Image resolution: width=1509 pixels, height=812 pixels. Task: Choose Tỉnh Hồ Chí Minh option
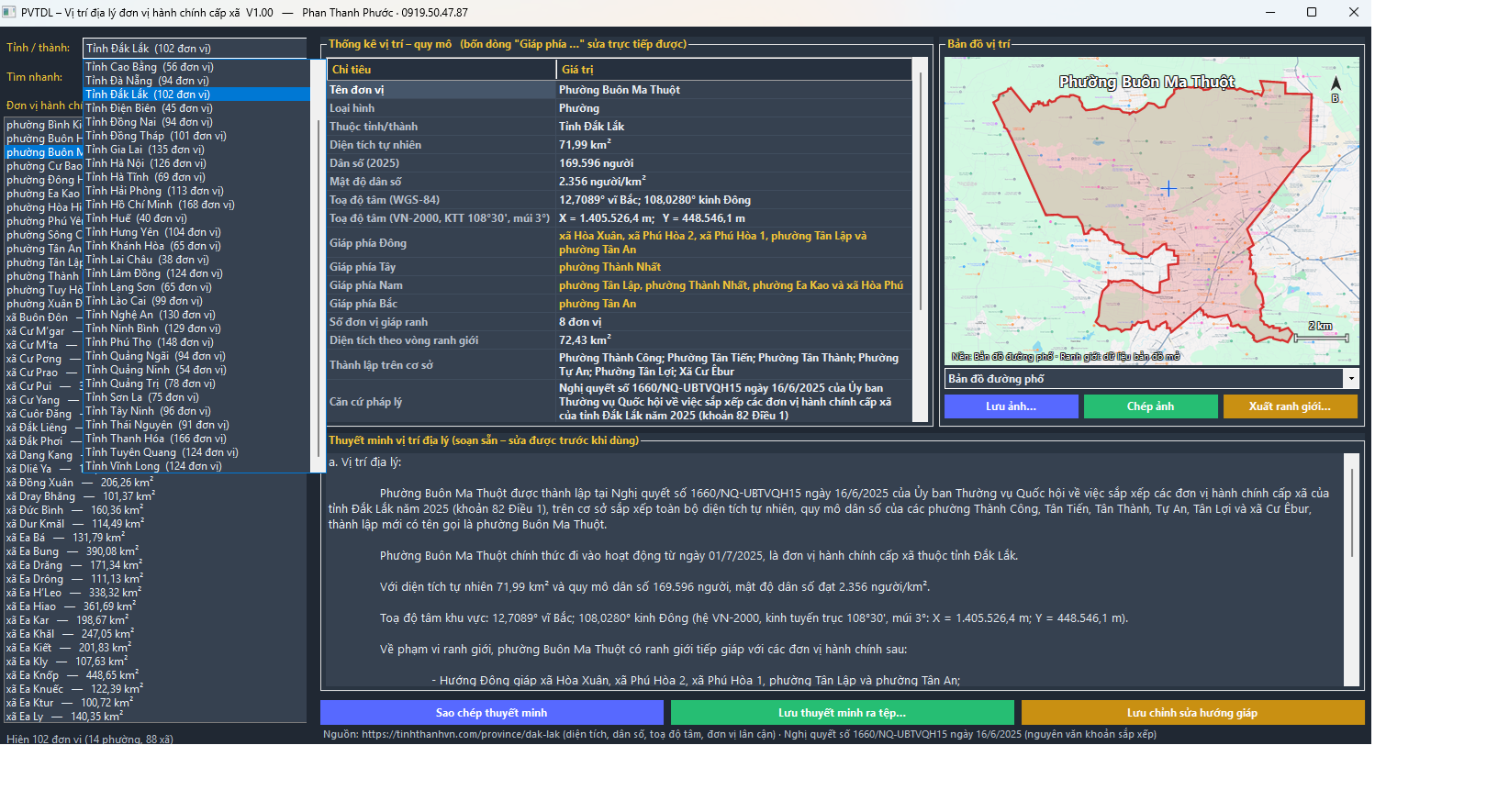click(x=196, y=205)
